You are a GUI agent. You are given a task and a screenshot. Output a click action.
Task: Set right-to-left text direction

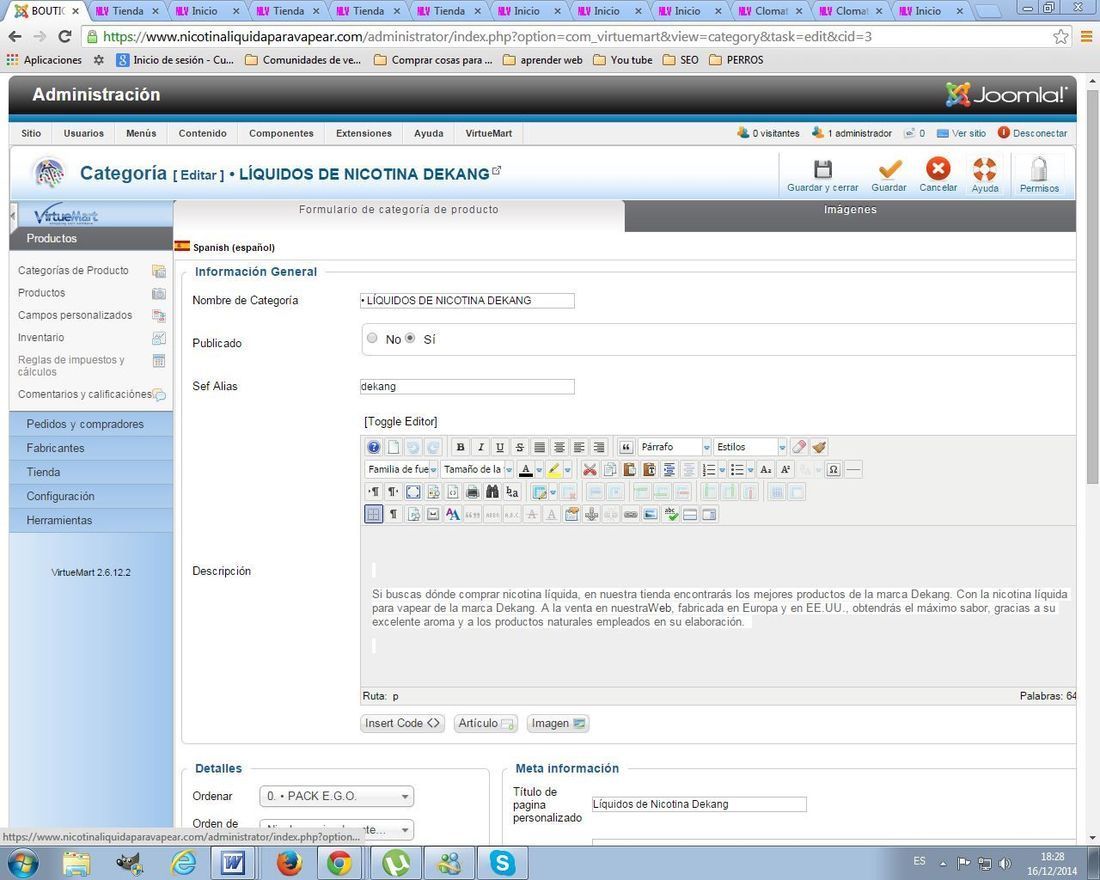point(394,492)
